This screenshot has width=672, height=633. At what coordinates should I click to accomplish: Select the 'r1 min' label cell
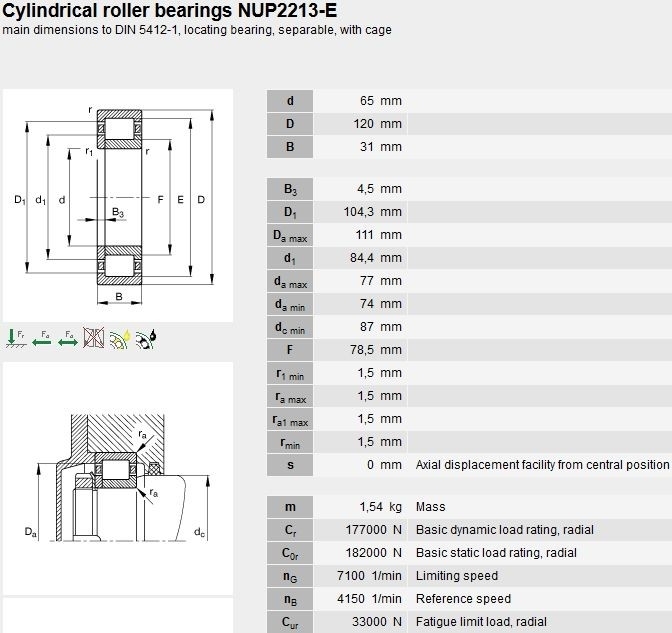point(290,373)
